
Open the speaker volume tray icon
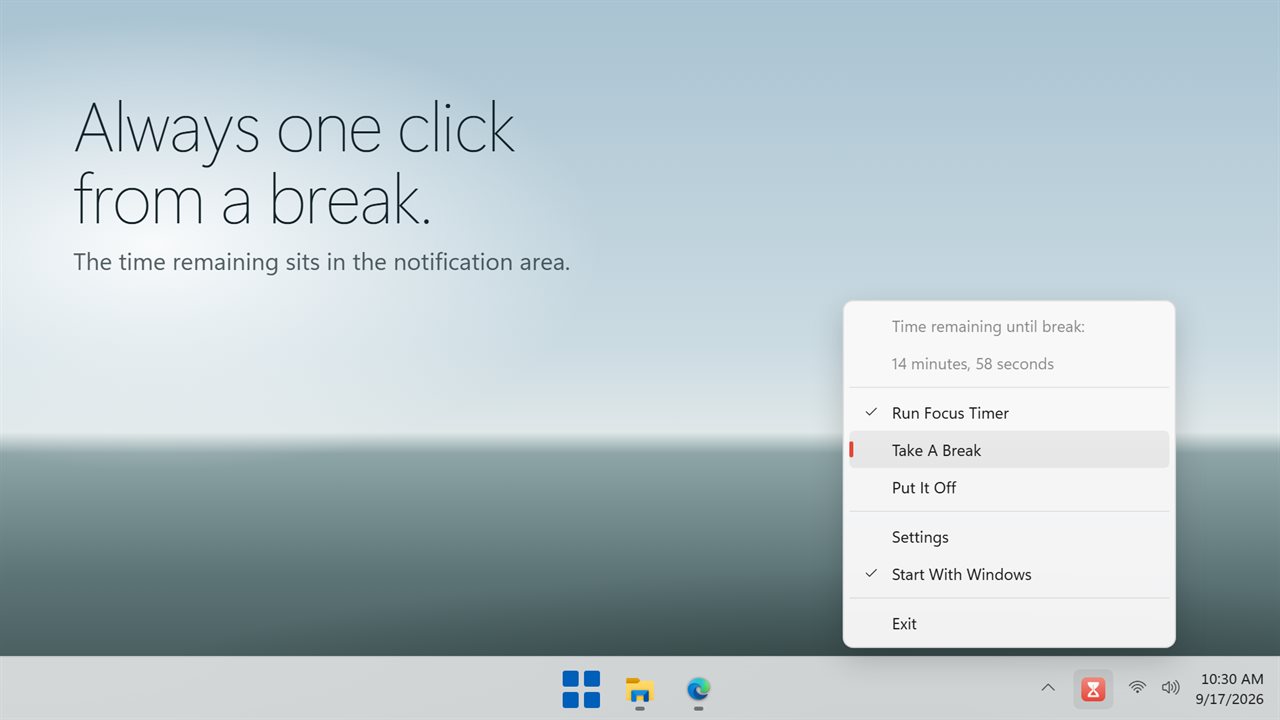tap(1170, 688)
